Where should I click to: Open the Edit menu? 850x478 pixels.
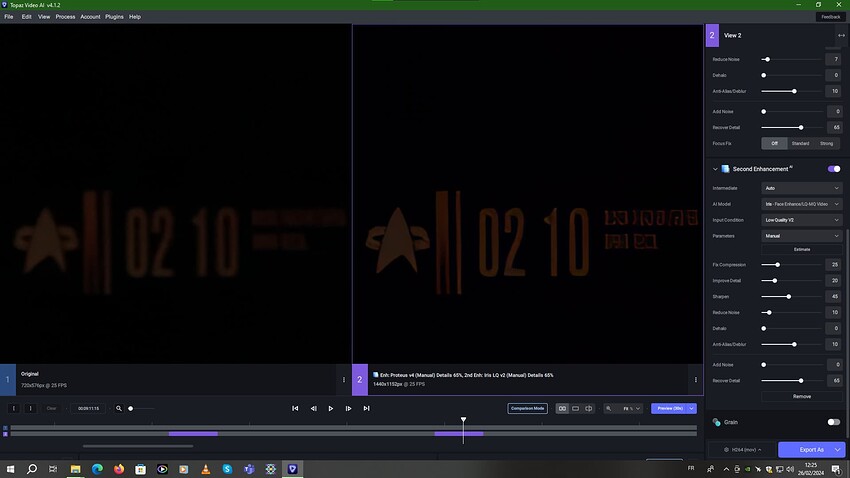tap(27, 17)
